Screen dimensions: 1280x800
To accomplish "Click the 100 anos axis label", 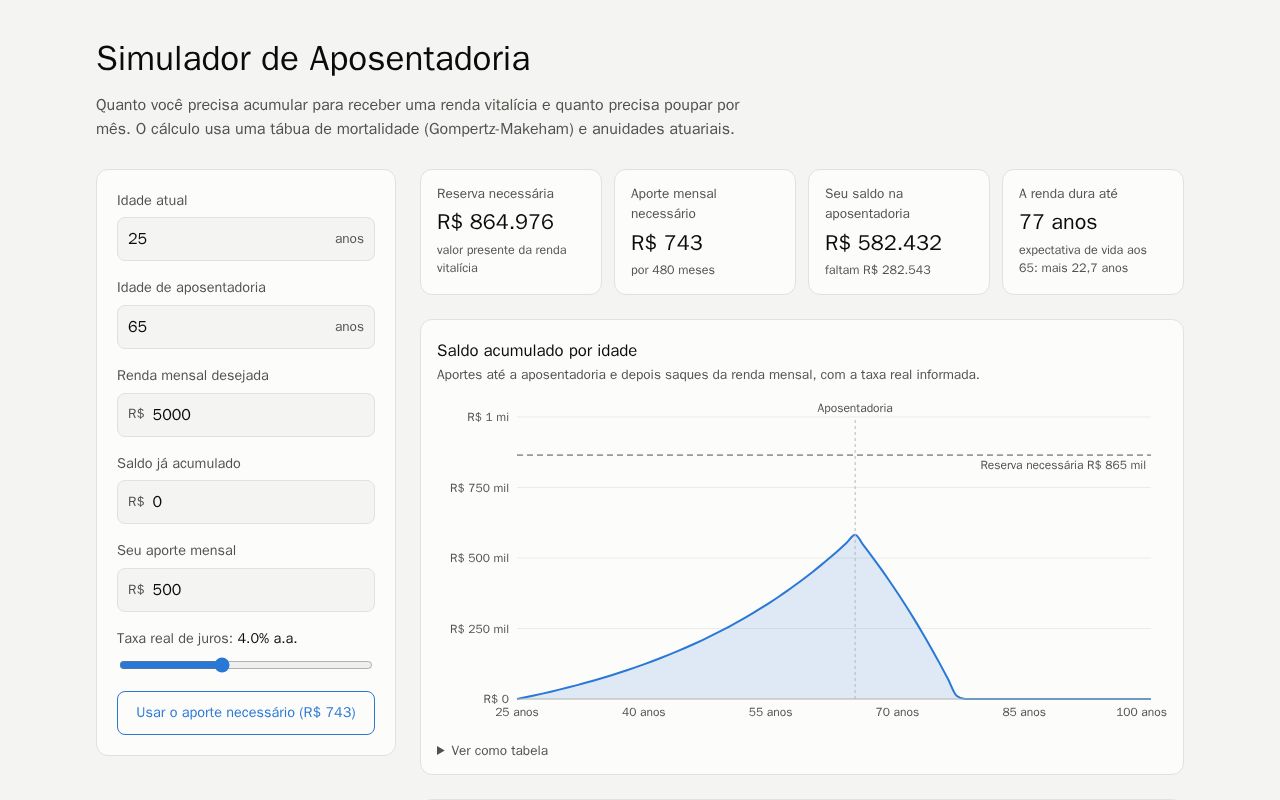I will (1141, 712).
